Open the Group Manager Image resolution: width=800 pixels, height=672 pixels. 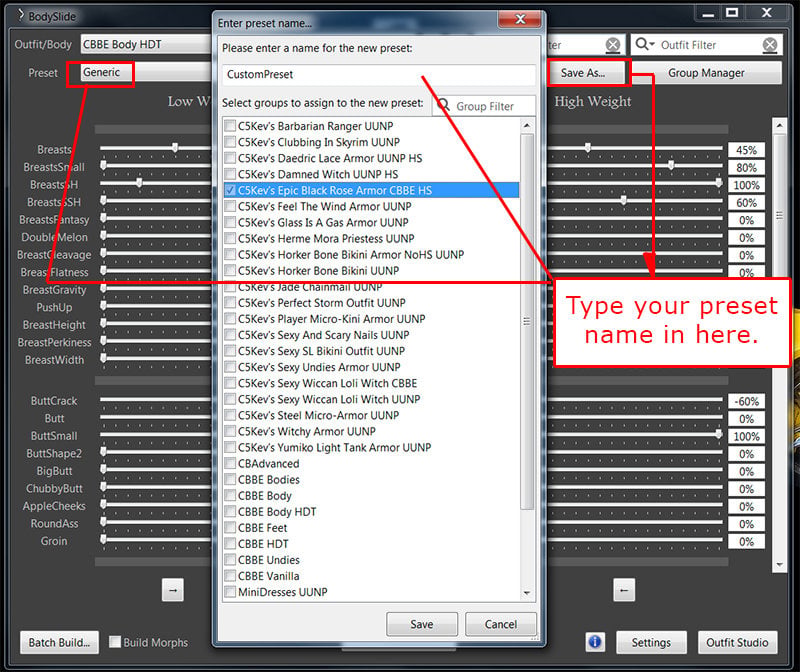click(706, 73)
